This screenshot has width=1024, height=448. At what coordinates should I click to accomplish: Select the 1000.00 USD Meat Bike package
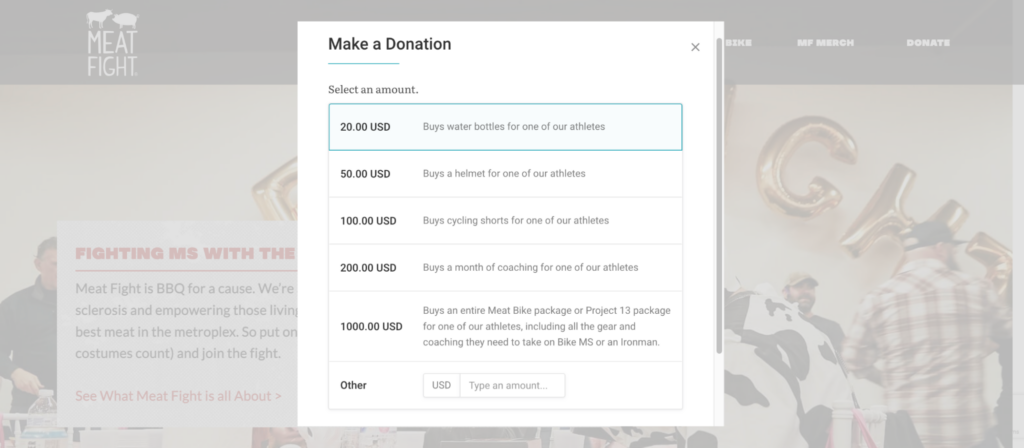click(505, 327)
